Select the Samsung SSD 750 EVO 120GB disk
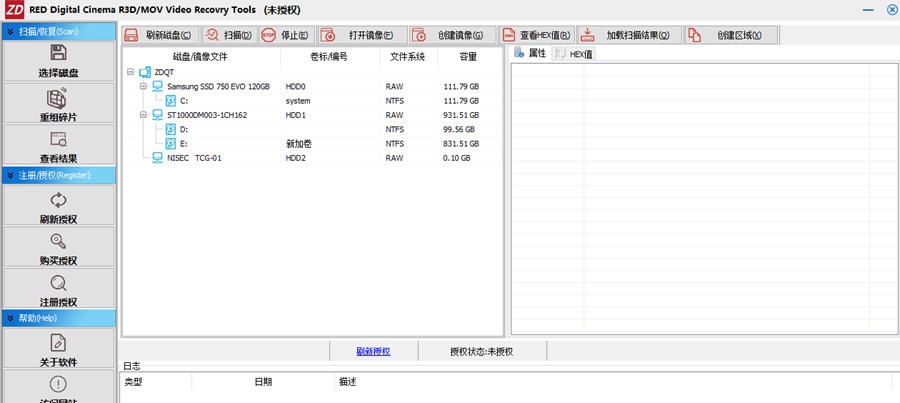 click(x=218, y=87)
